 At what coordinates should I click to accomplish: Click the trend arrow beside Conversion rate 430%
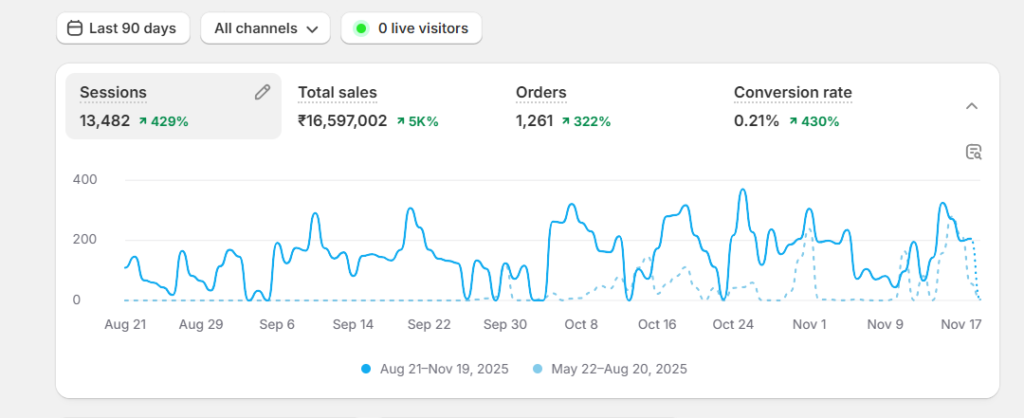tap(793, 122)
